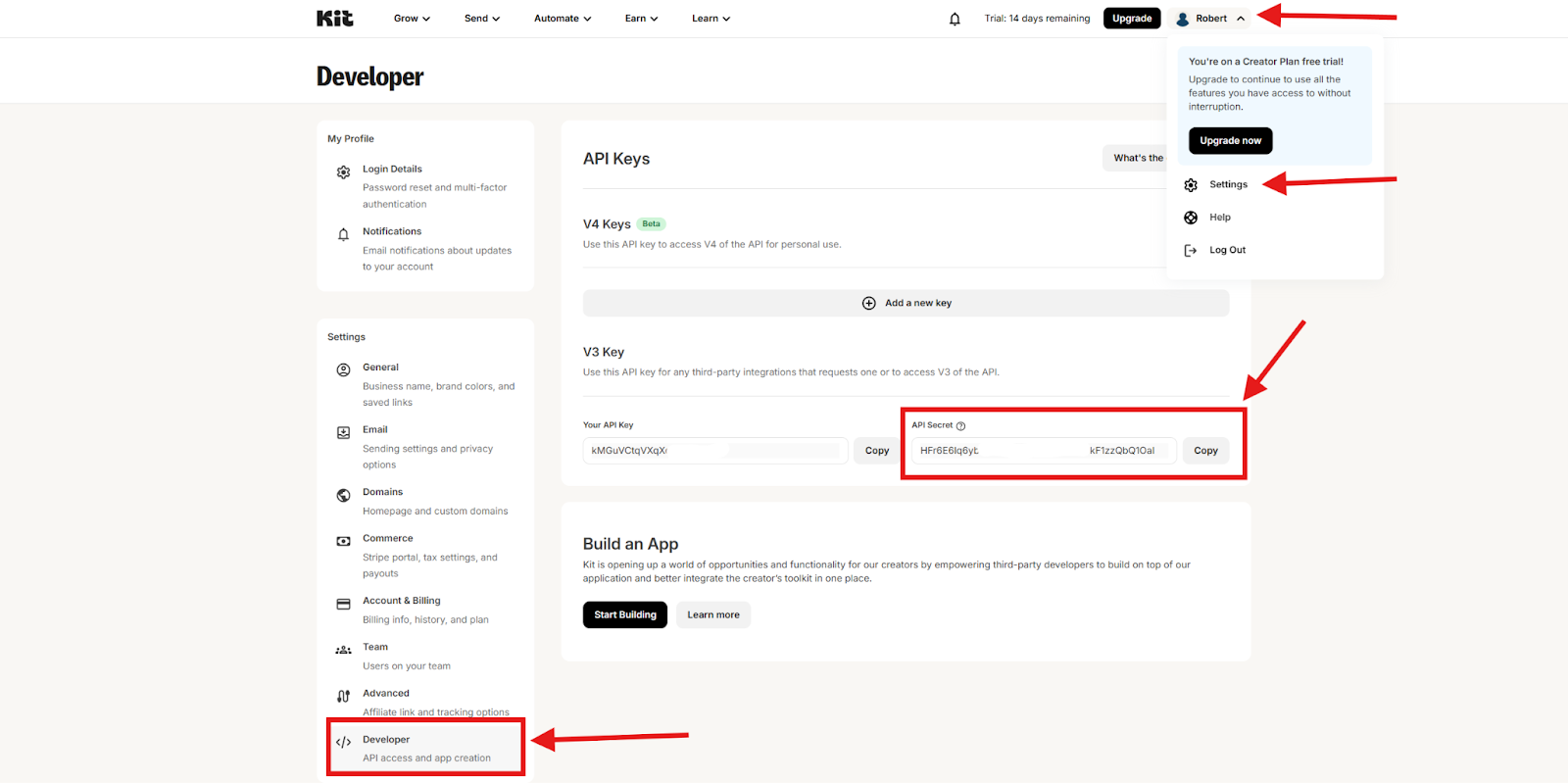This screenshot has height=783, width=1568.
Task: Click Trial: 14 days remaining text
Action: tap(1037, 19)
